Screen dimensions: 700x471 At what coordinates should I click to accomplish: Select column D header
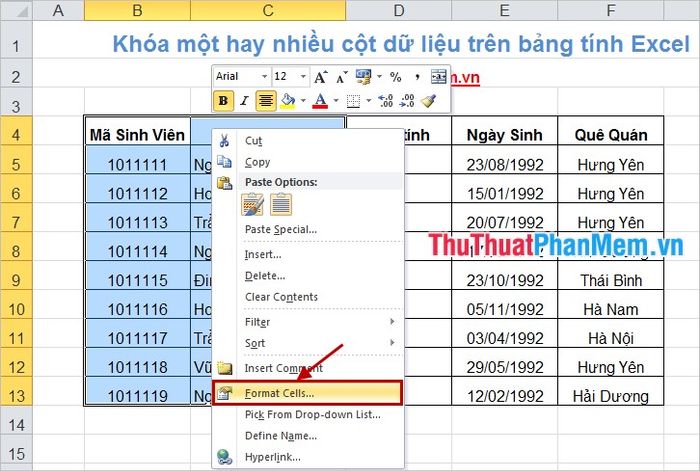coord(399,10)
